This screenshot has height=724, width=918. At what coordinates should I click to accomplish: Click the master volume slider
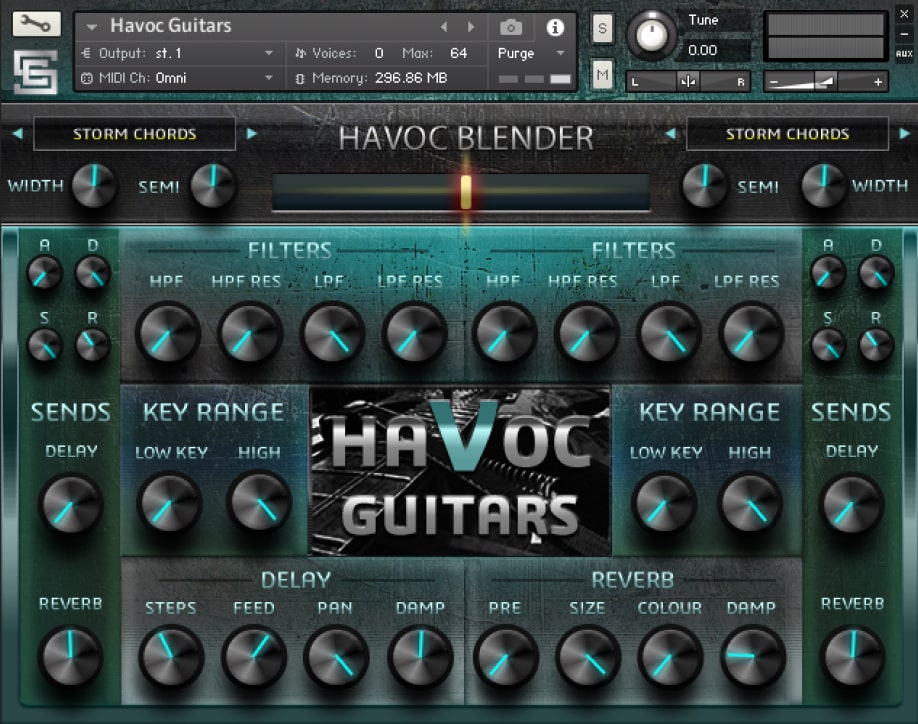tap(825, 82)
